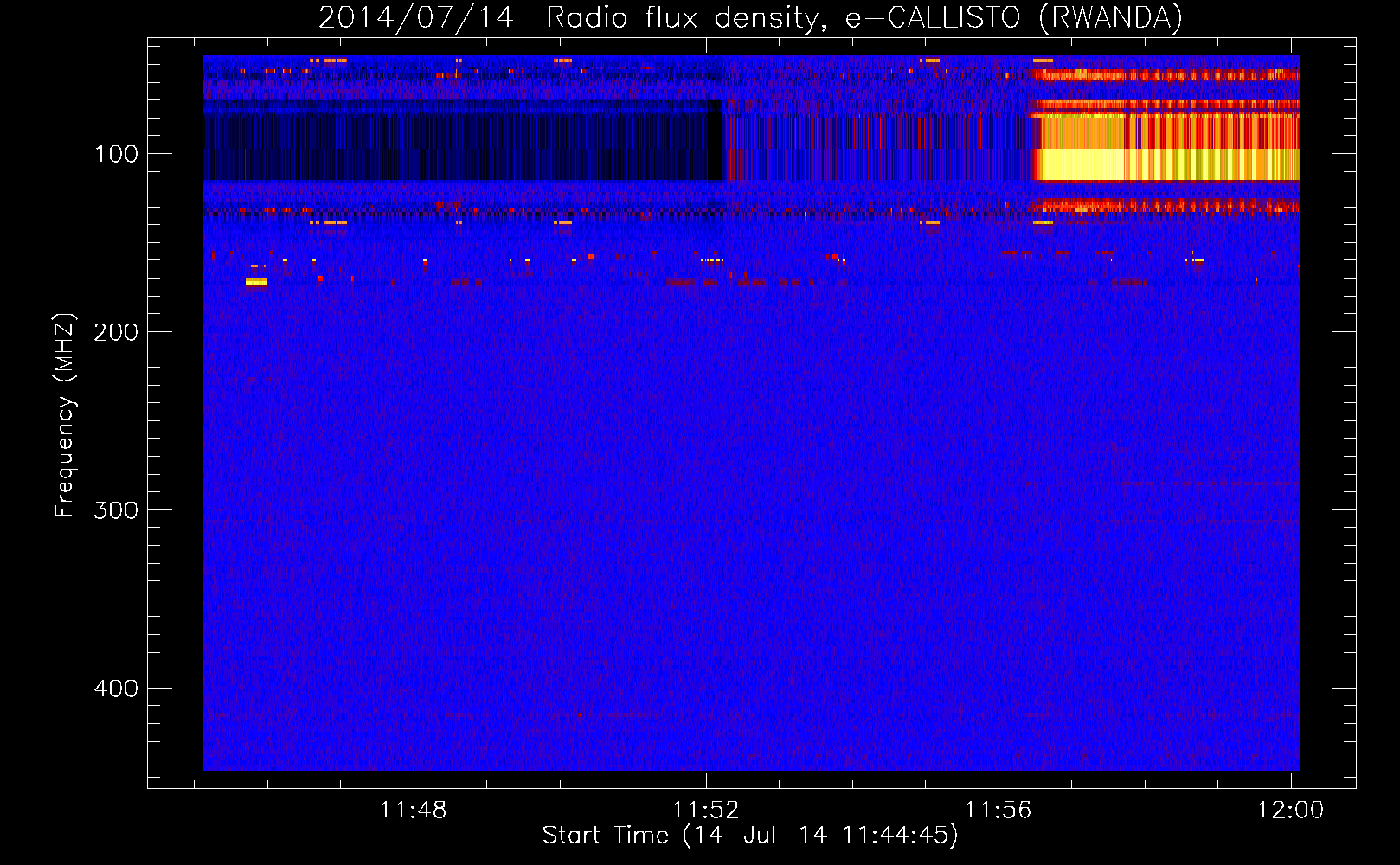Click the 400 frequency tick label
This screenshot has height=865, width=1400.
point(116,689)
